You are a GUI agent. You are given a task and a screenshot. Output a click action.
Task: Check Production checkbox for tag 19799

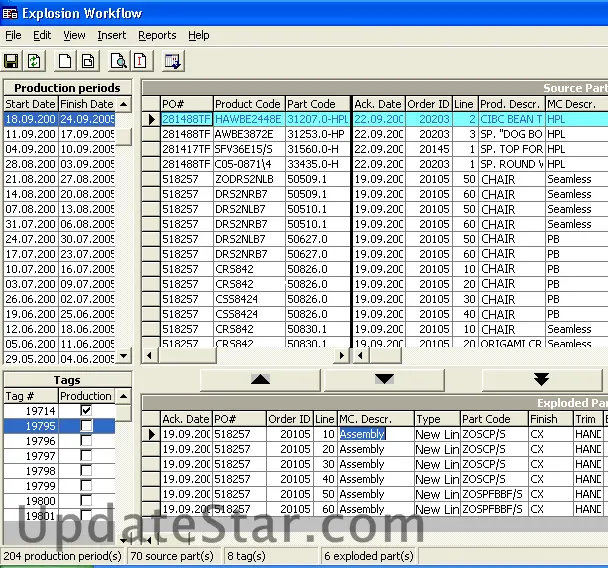click(x=86, y=485)
